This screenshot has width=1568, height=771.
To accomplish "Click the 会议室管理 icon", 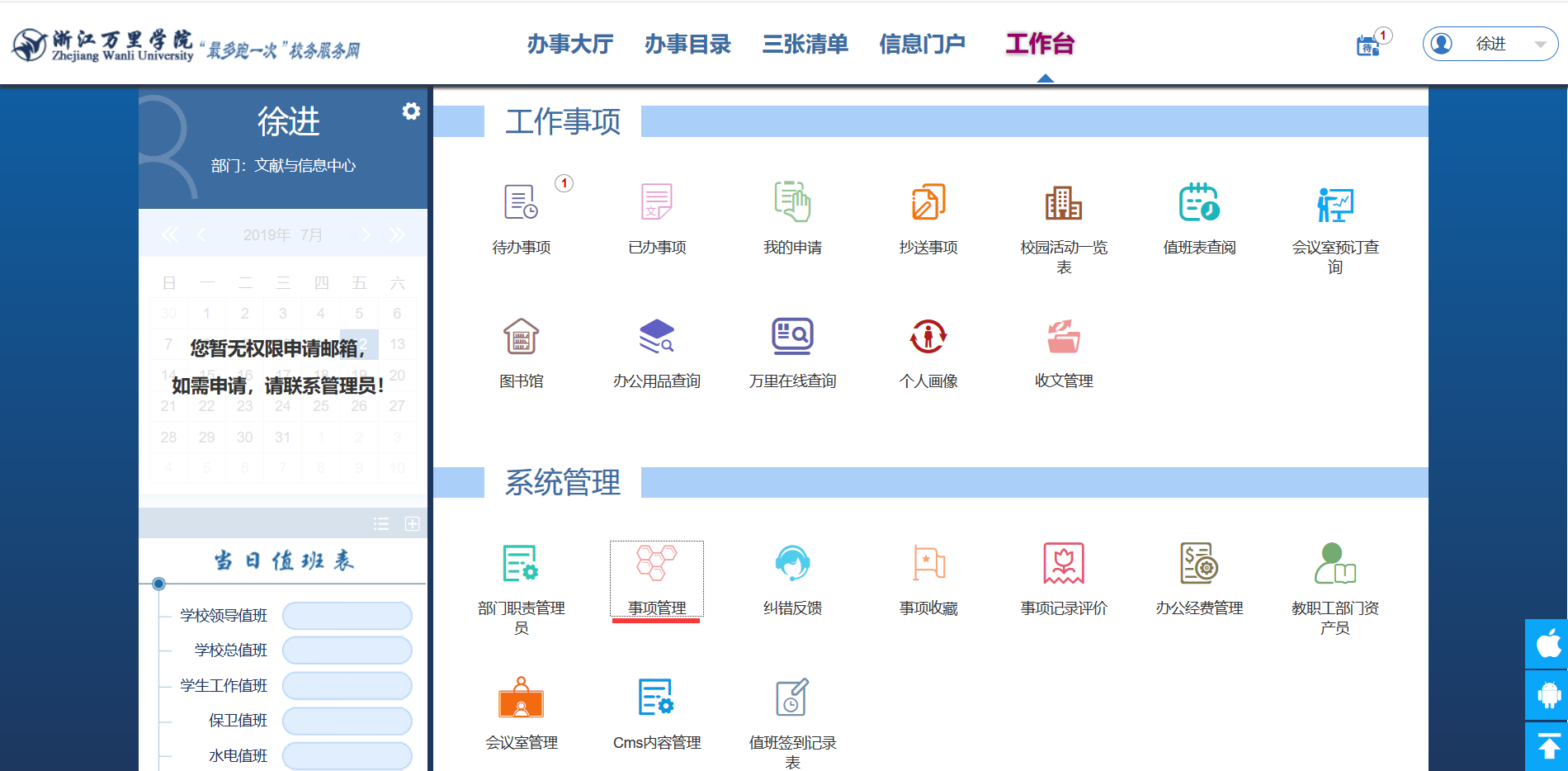I will 521,698.
